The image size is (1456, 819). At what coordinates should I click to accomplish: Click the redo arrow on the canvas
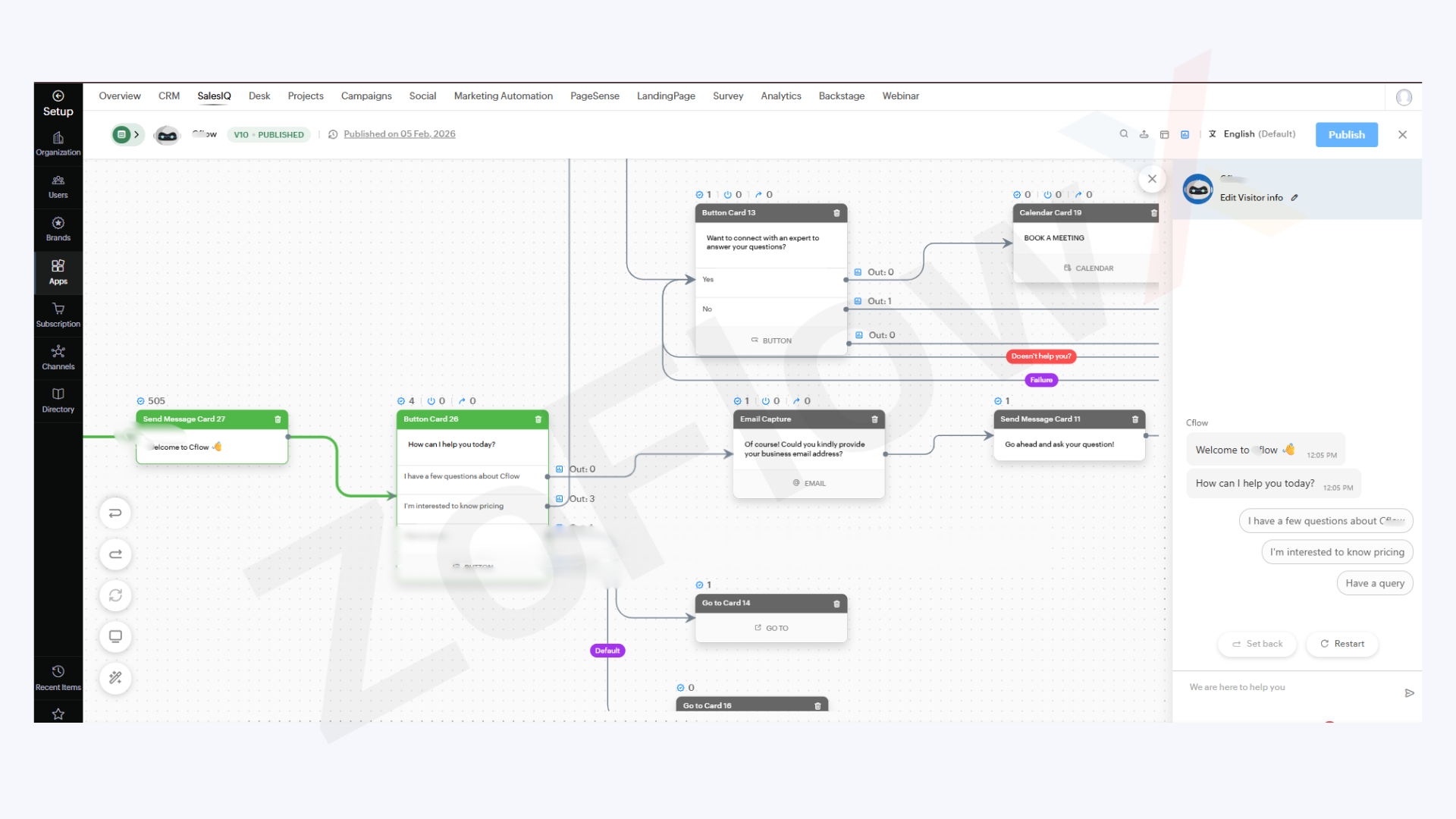click(115, 554)
